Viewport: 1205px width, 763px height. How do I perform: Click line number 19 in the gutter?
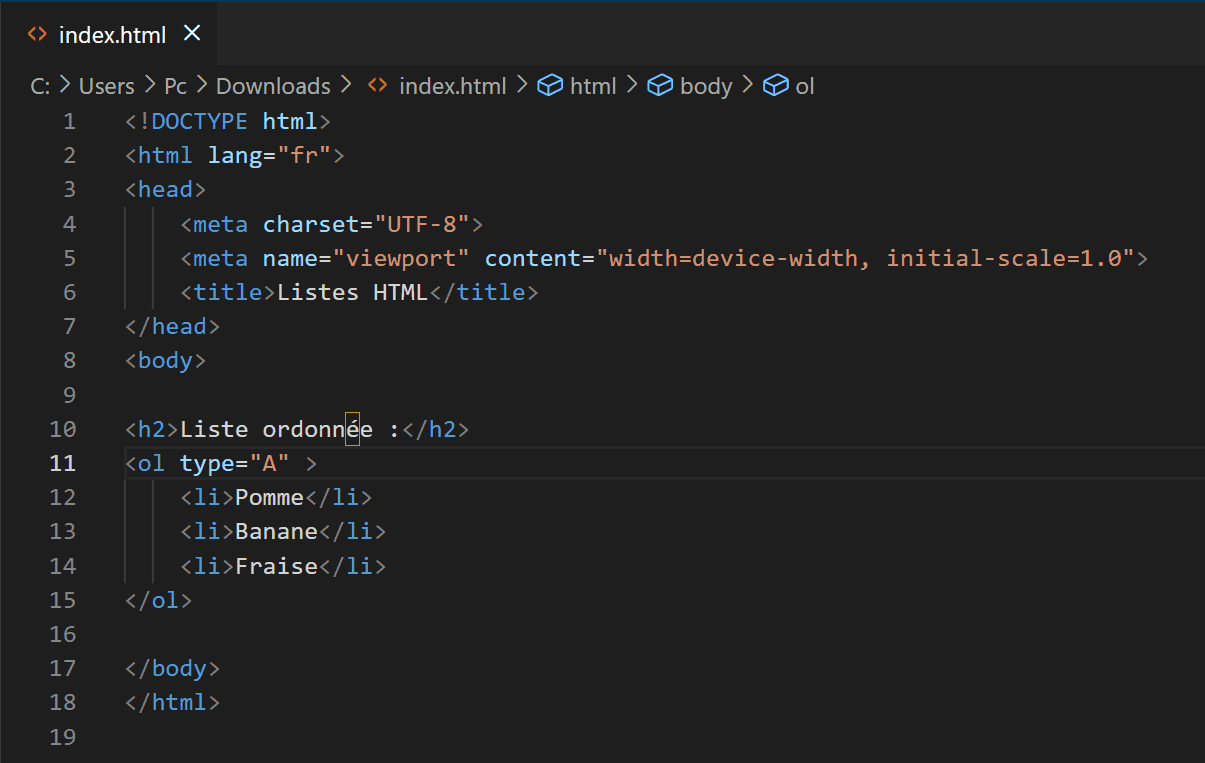(62, 737)
